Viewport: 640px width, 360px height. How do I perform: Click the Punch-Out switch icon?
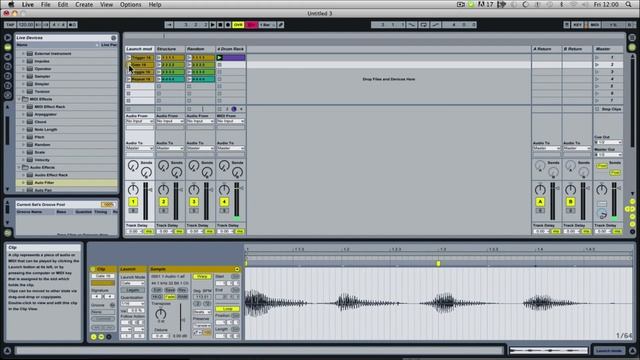[x=436, y=25]
